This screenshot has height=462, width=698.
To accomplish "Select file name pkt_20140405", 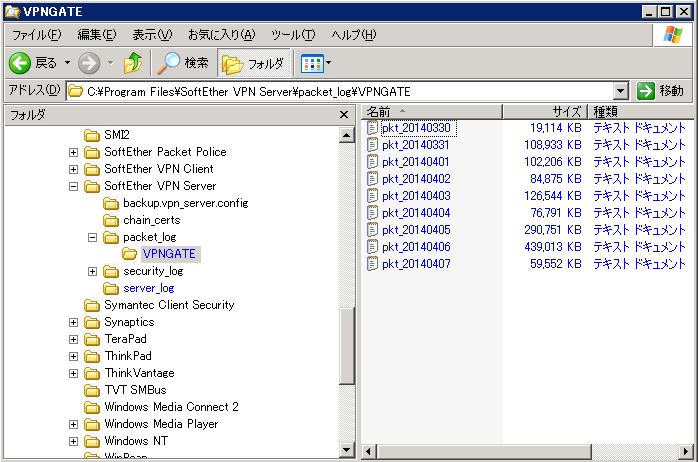I will pos(416,230).
